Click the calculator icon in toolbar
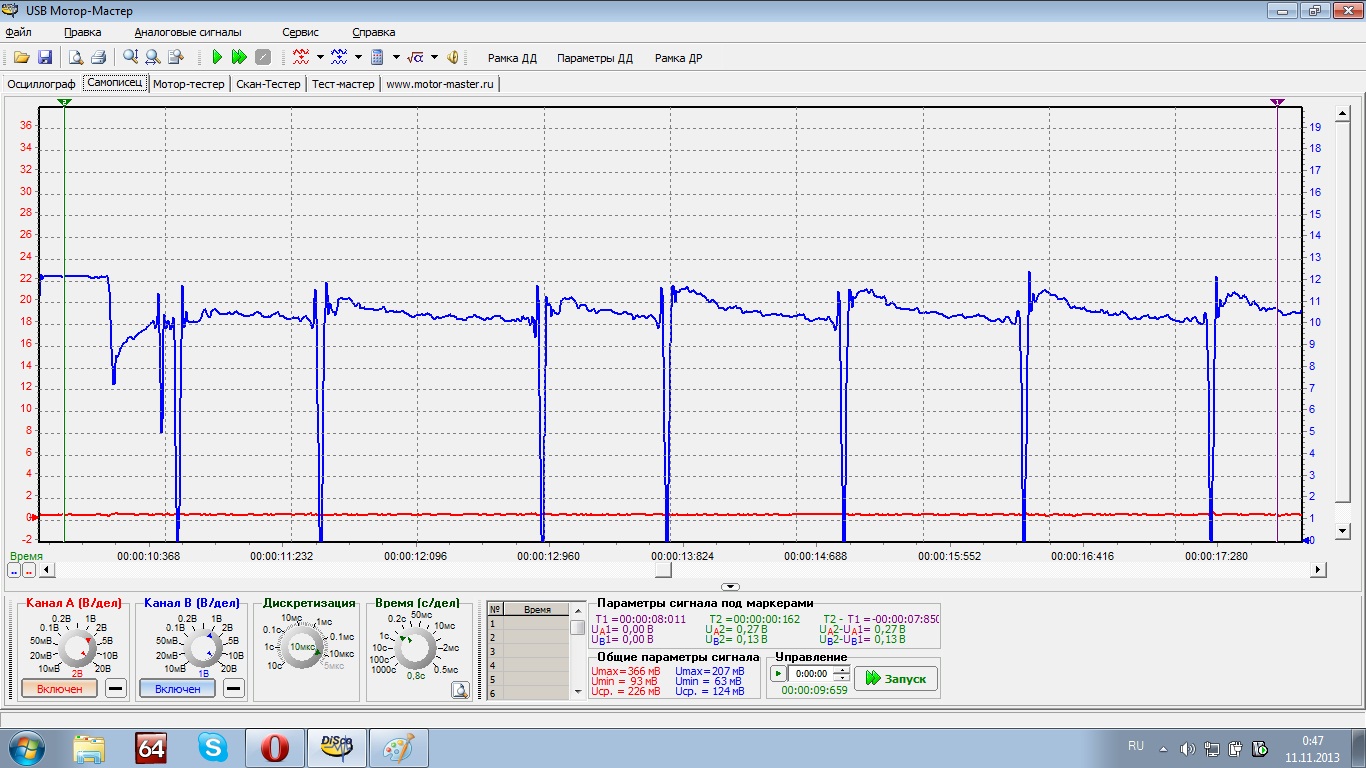1366x768 pixels. coord(378,58)
